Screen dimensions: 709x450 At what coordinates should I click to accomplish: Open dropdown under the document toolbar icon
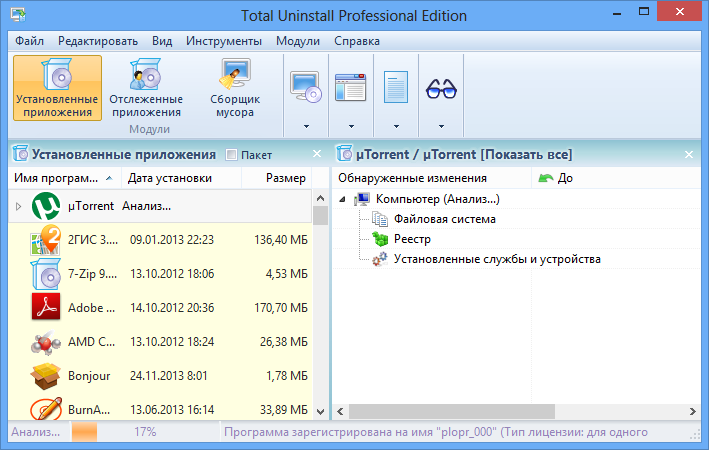tap(396, 127)
